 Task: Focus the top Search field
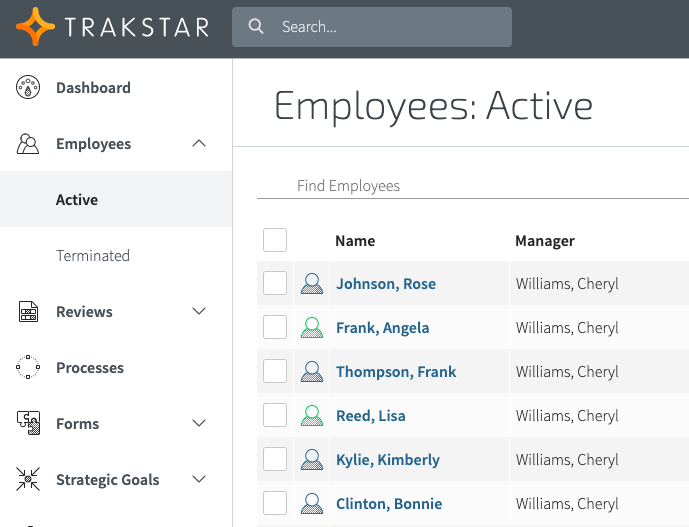click(372, 27)
